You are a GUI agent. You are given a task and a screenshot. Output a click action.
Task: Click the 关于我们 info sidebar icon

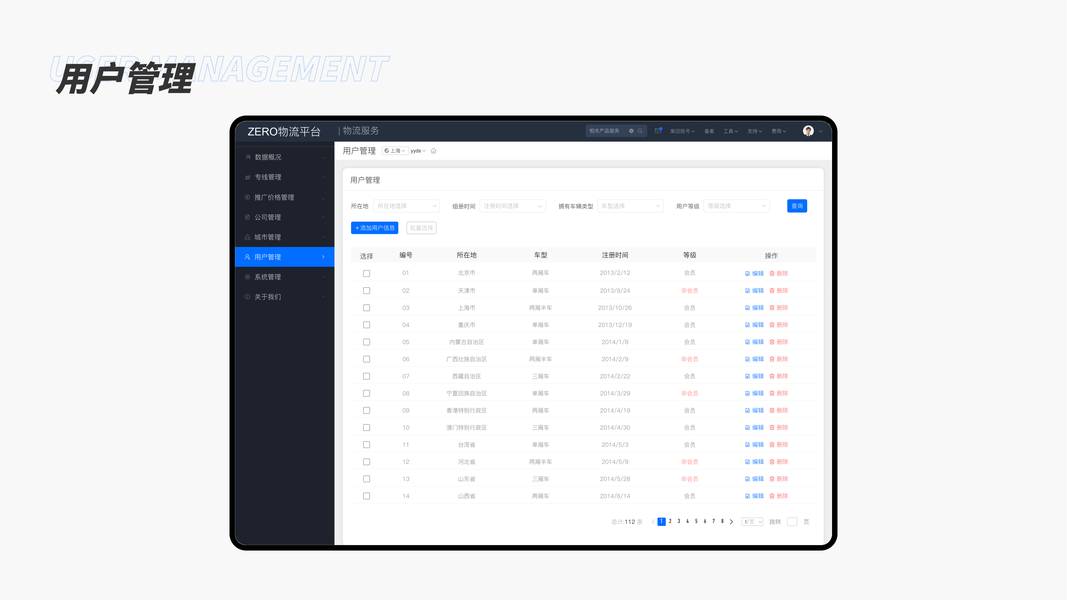[248, 297]
